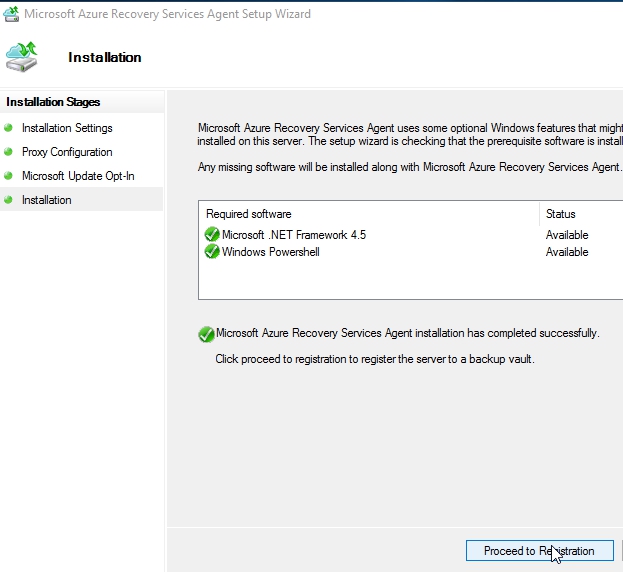Screen dimensions: 623x572
Task: Click 'Click proceed to registration' instruction text
Action: point(375,359)
